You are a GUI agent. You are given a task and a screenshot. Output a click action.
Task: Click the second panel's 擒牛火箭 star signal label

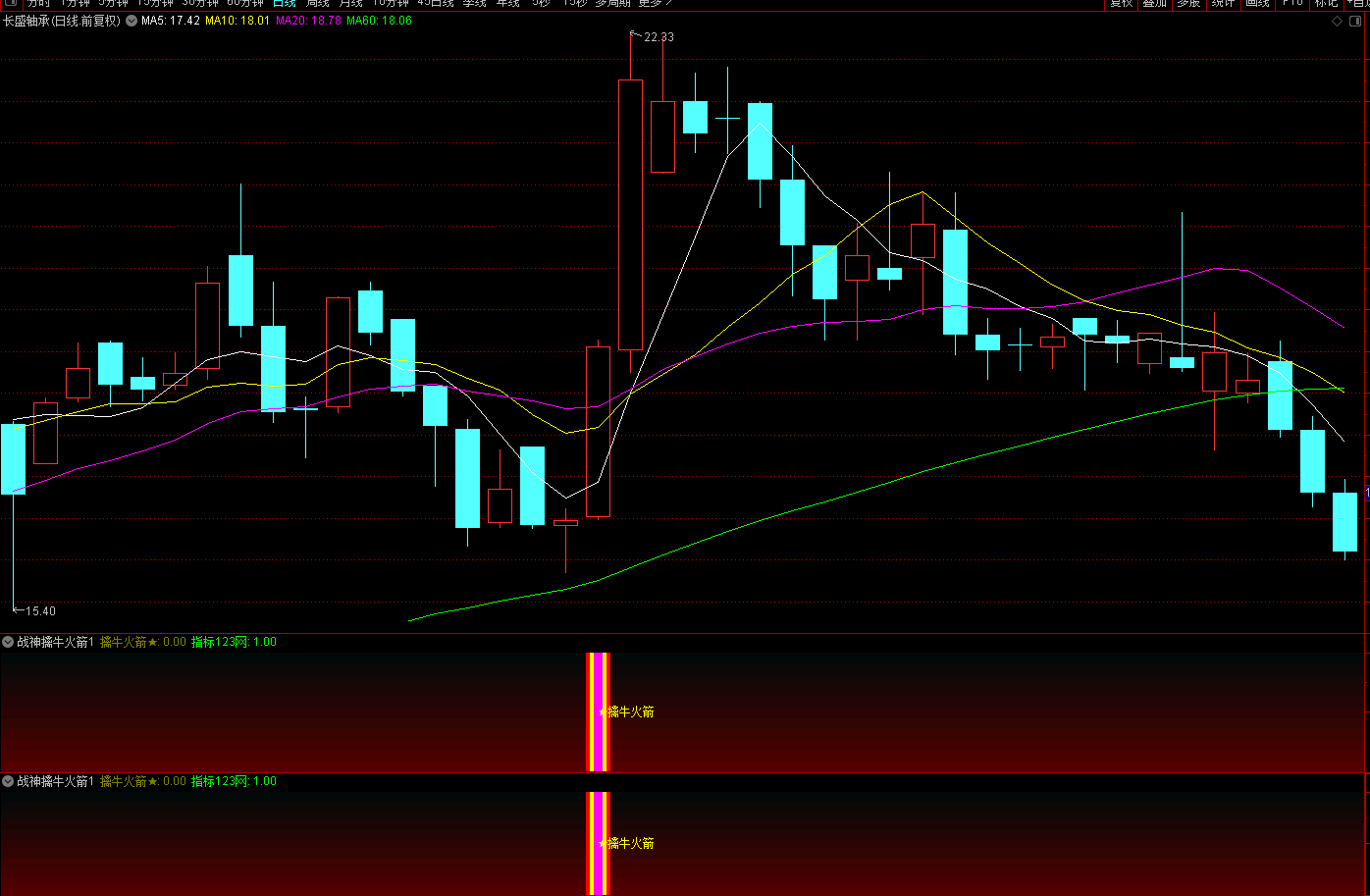[626, 844]
